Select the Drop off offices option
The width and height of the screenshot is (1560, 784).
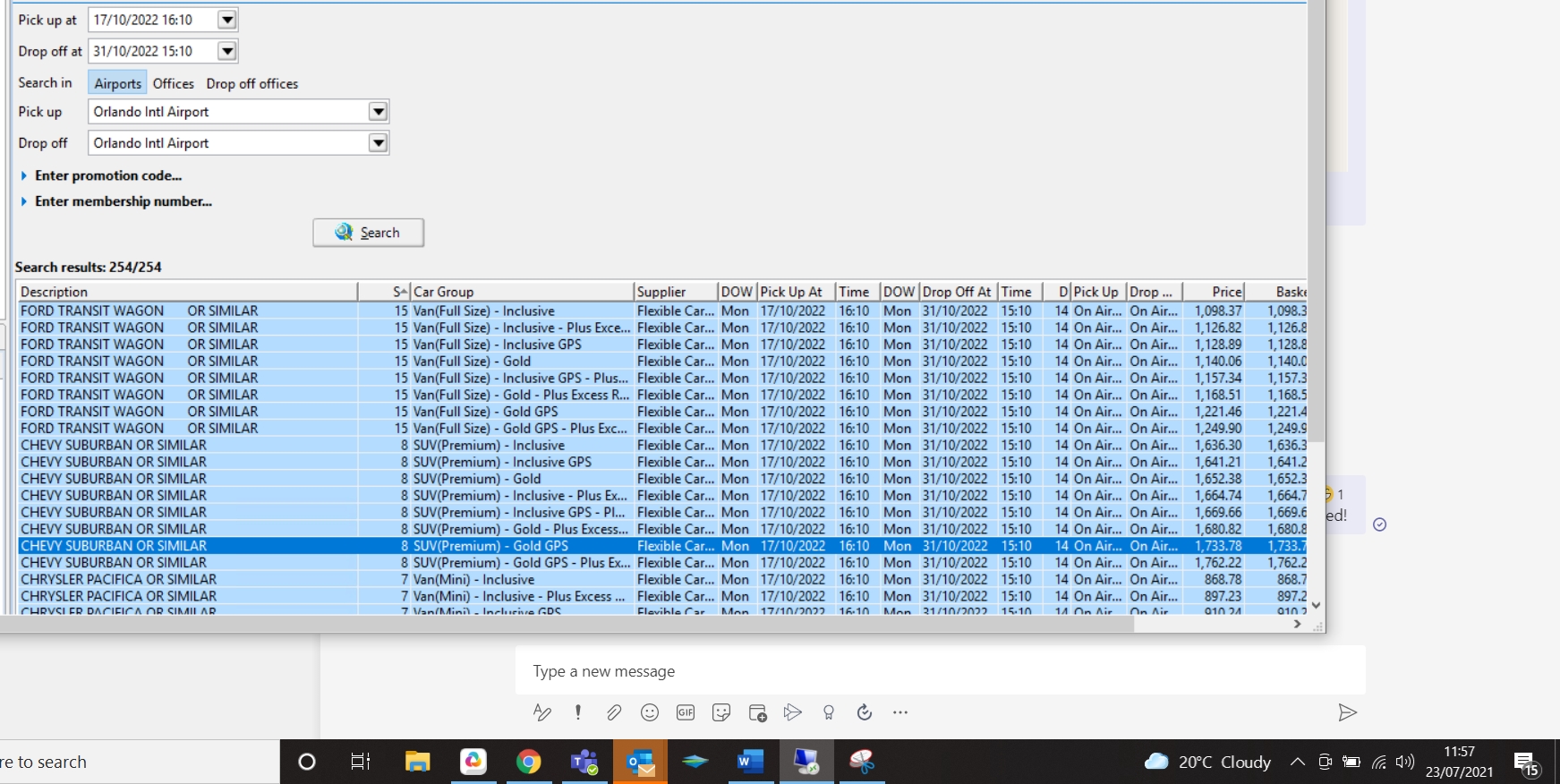[252, 83]
